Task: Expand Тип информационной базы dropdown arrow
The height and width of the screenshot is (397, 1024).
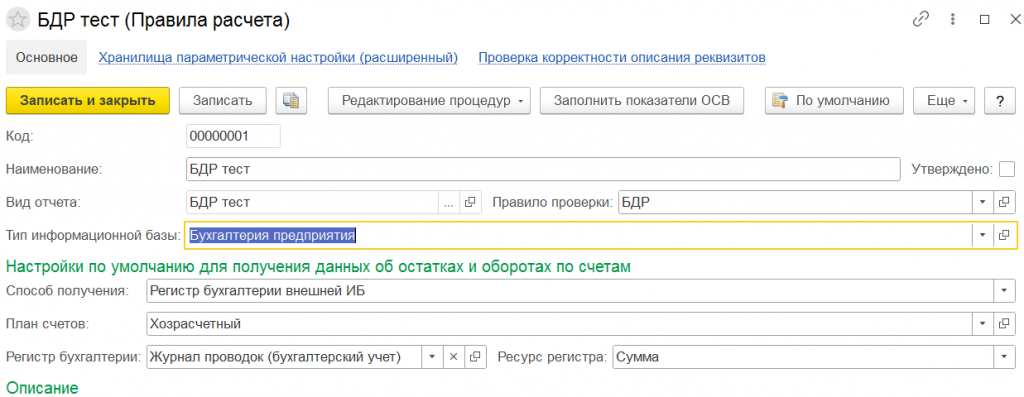Action: [x=983, y=235]
